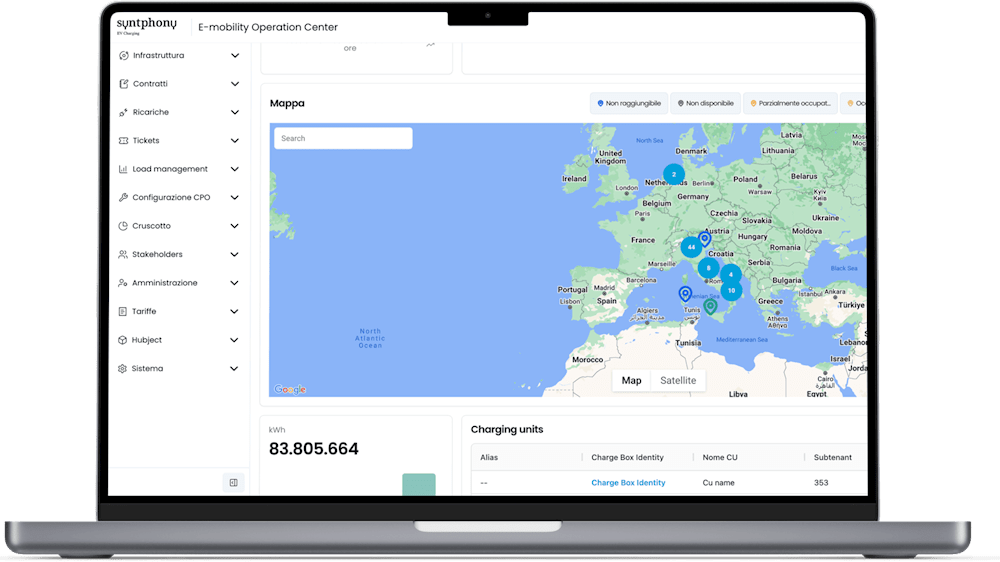Viewport: 1000px width, 562px height.
Task: Click the cluster marker labeled 44
Action: (x=691, y=247)
